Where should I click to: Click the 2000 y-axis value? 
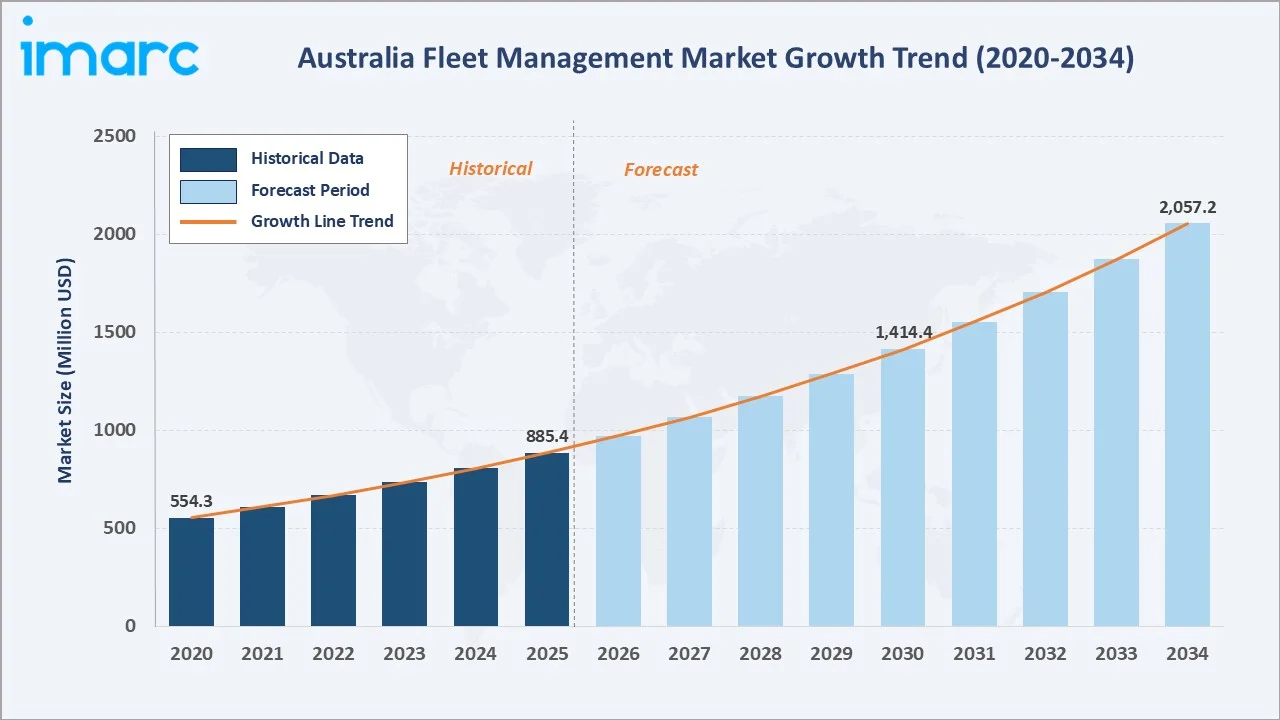click(114, 234)
